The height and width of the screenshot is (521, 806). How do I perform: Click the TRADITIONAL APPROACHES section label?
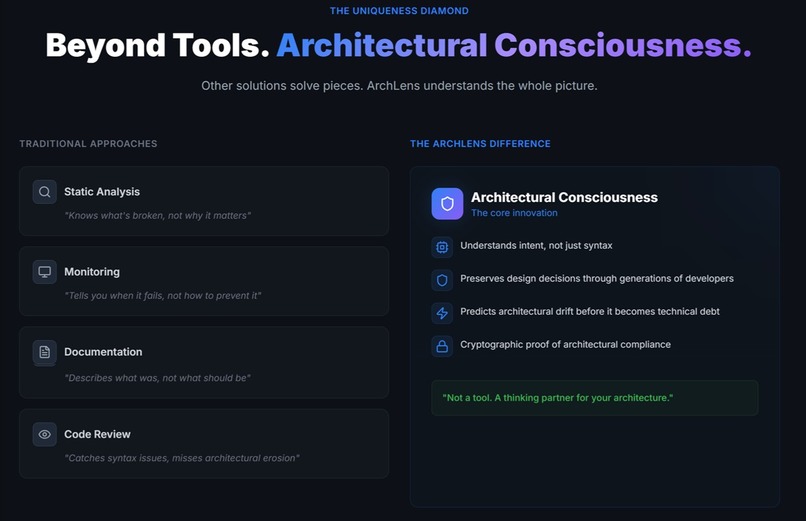(88, 144)
